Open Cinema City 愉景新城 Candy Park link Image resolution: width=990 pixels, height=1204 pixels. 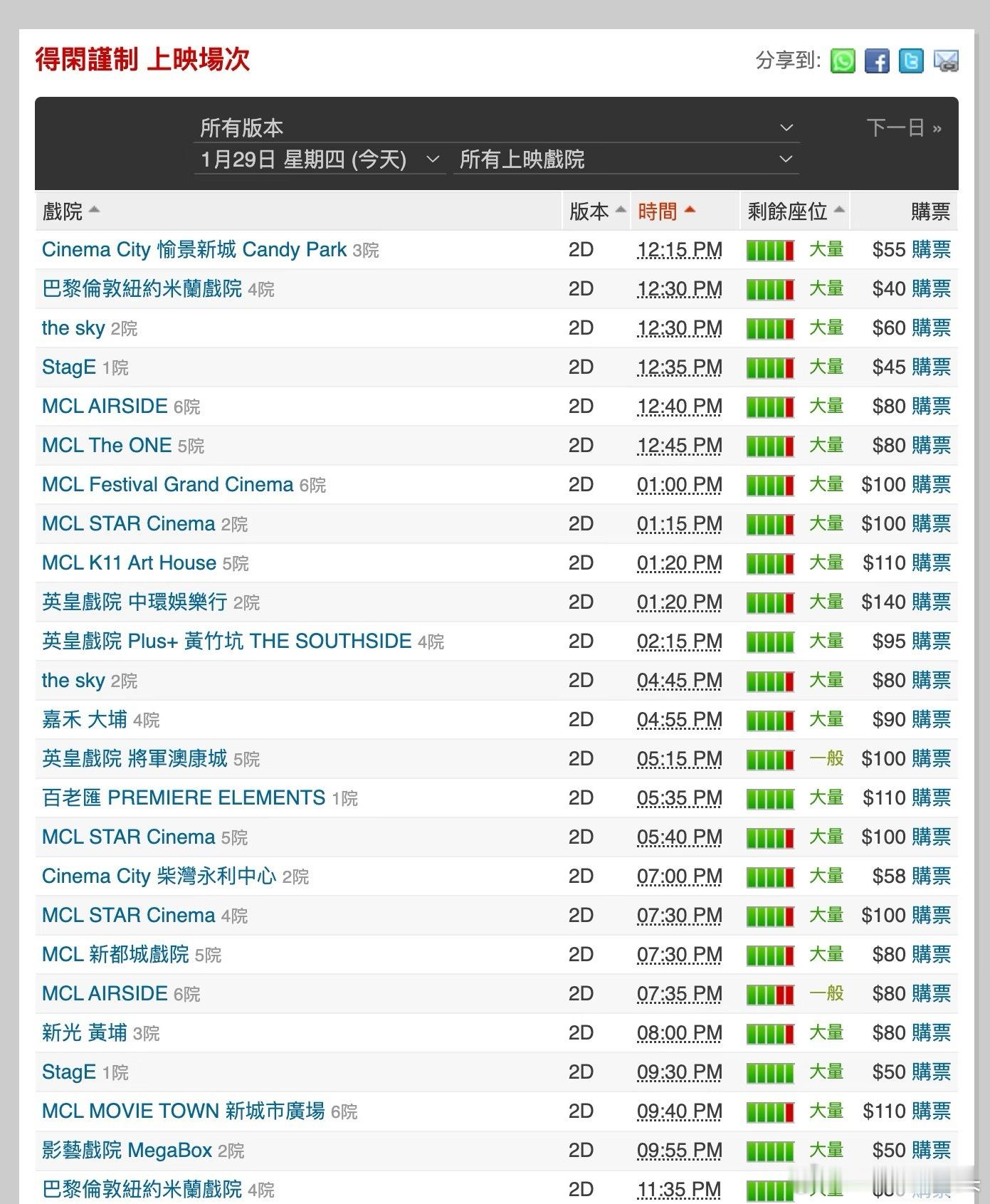pos(194,250)
